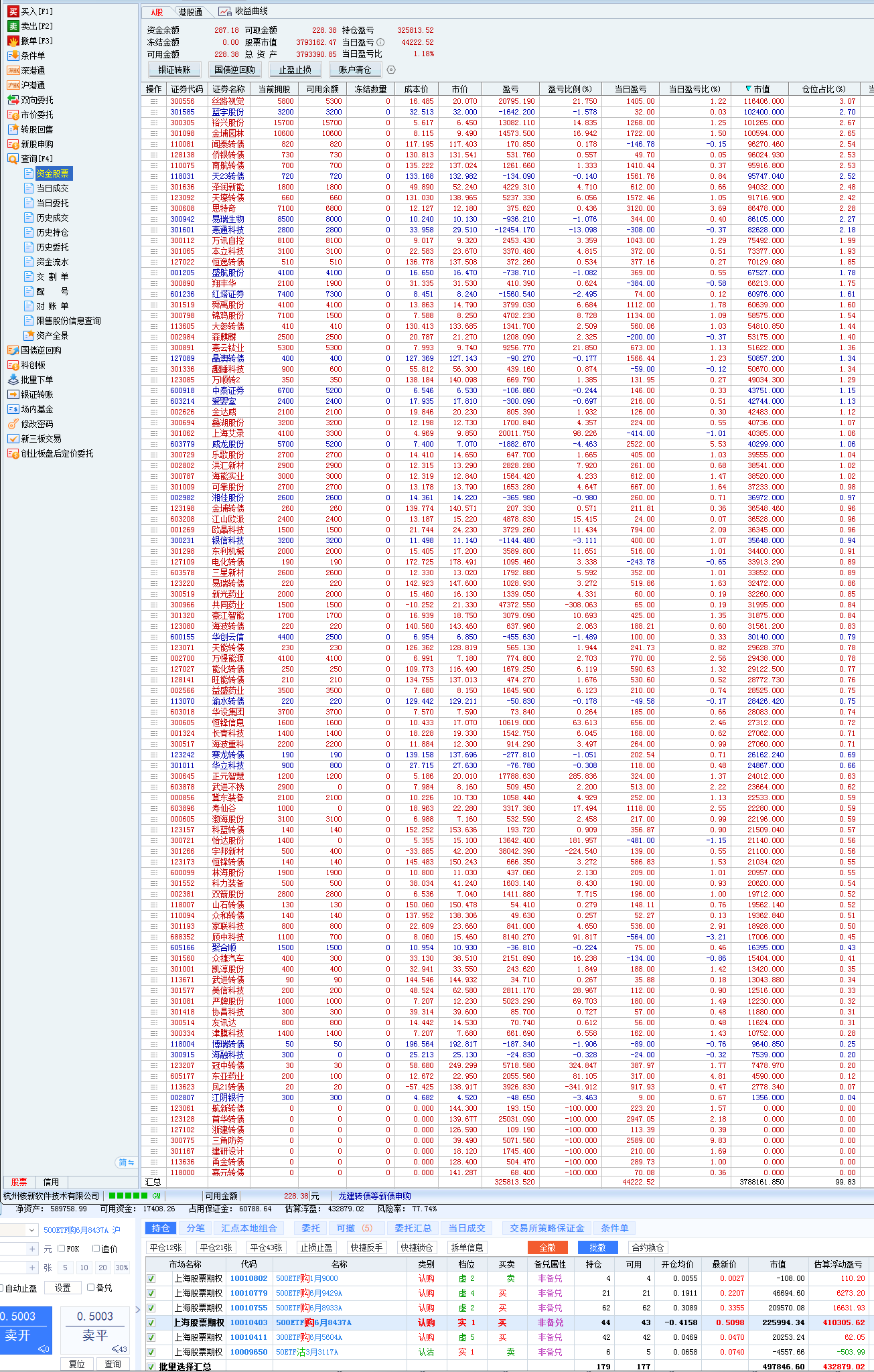Click the 资产全景 star document icon

pos(29,335)
